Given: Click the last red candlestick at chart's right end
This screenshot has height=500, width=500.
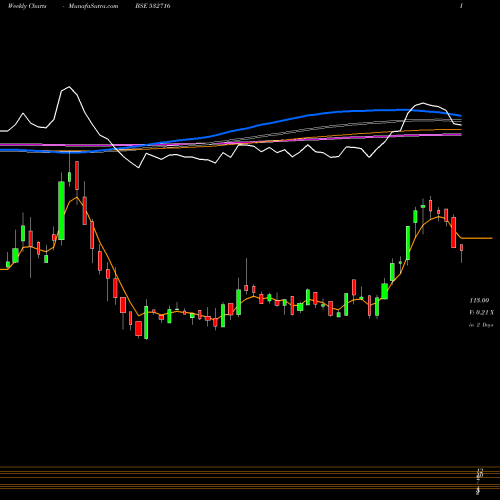Looking at the screenshot, I should [462, 247].
